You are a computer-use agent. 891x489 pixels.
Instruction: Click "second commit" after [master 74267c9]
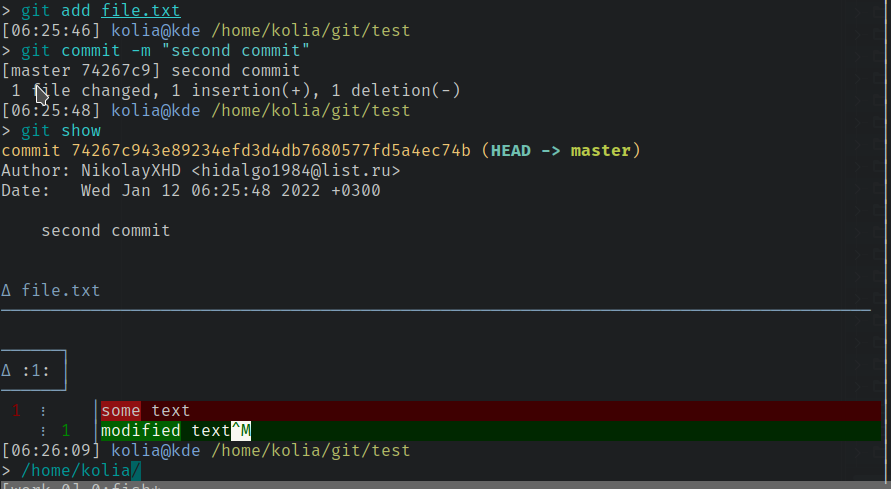236,70
